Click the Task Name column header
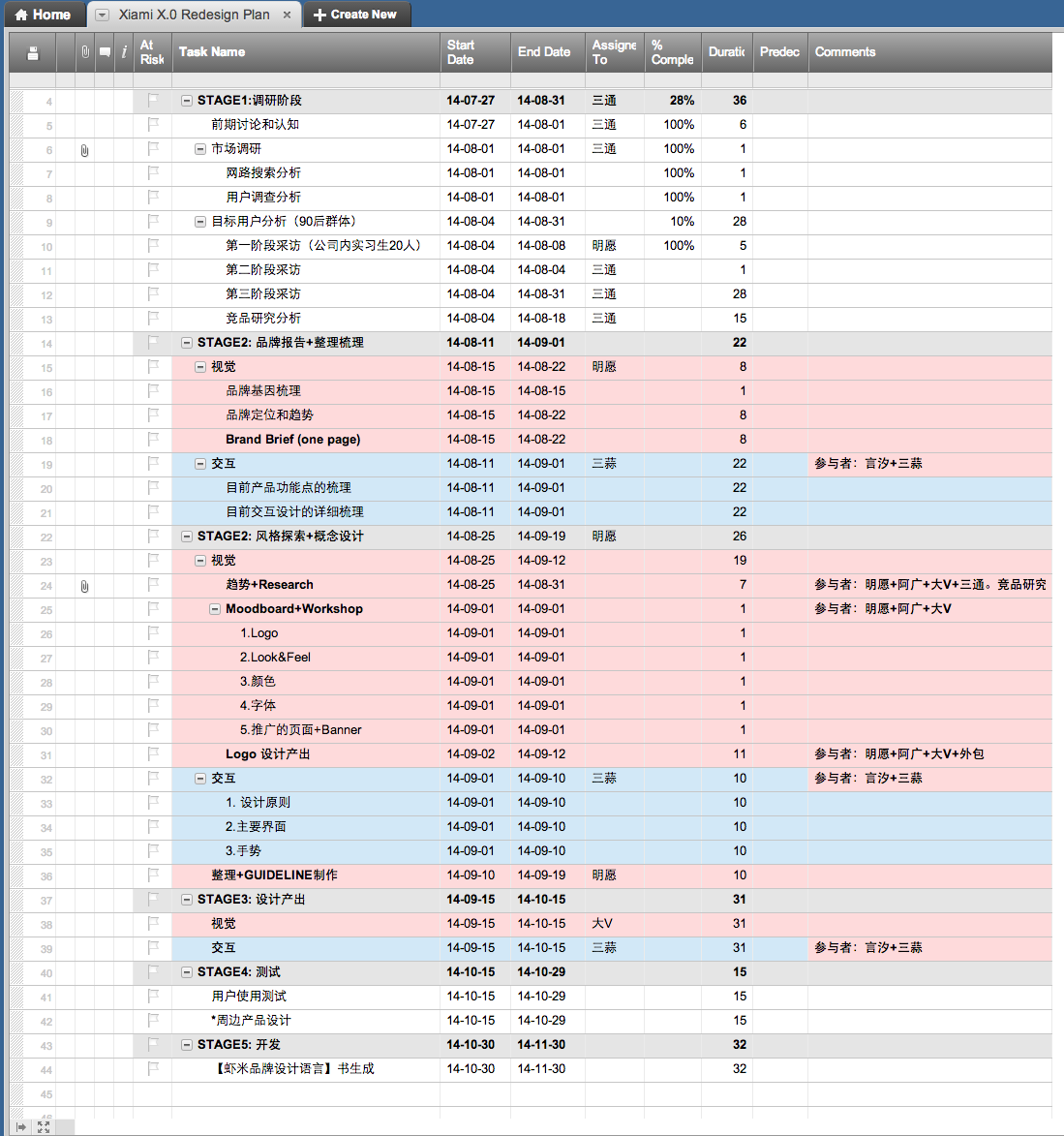Viewport: 1064px width, 1136px height. coord(306,52)
